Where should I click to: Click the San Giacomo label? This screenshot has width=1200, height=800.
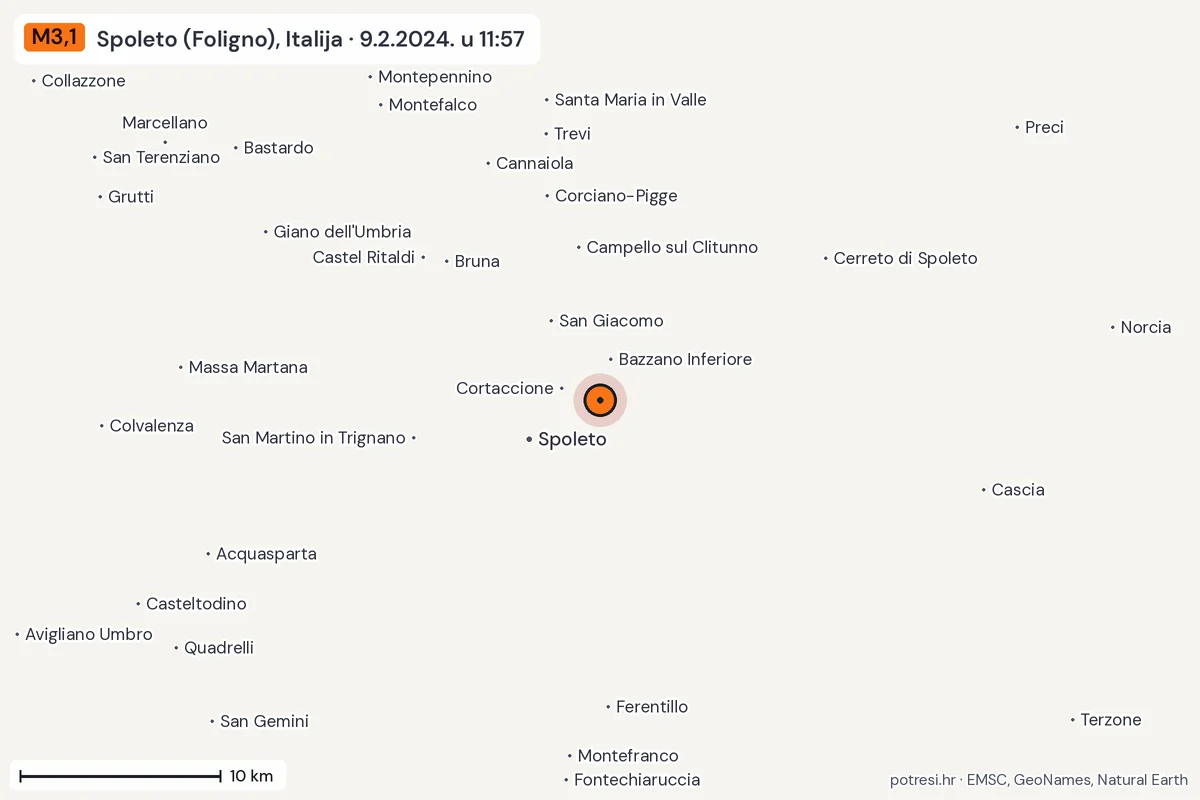pyautogui.click(x=611, y=321)
